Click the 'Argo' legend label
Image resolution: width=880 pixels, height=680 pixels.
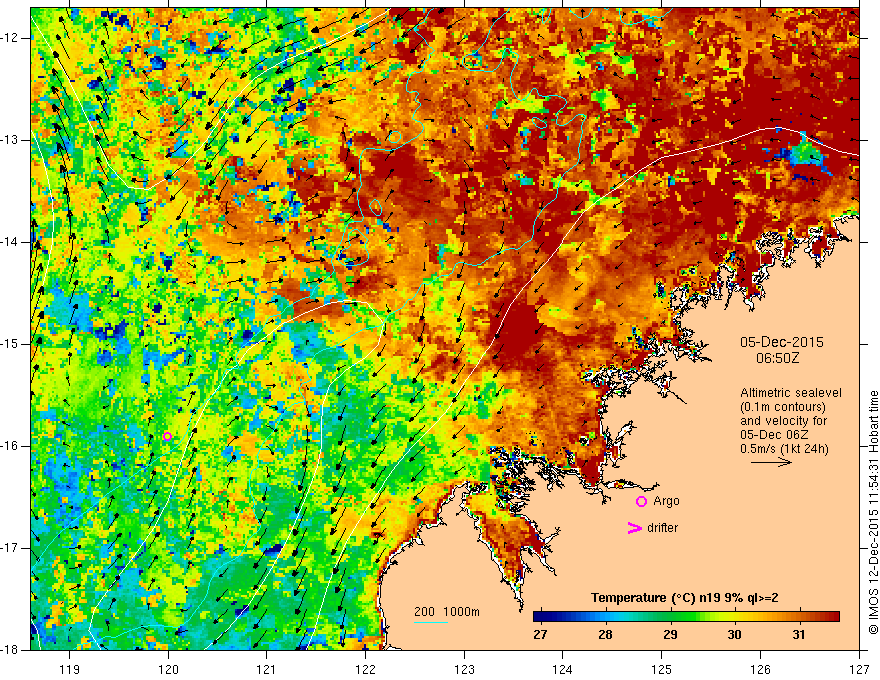666,501
